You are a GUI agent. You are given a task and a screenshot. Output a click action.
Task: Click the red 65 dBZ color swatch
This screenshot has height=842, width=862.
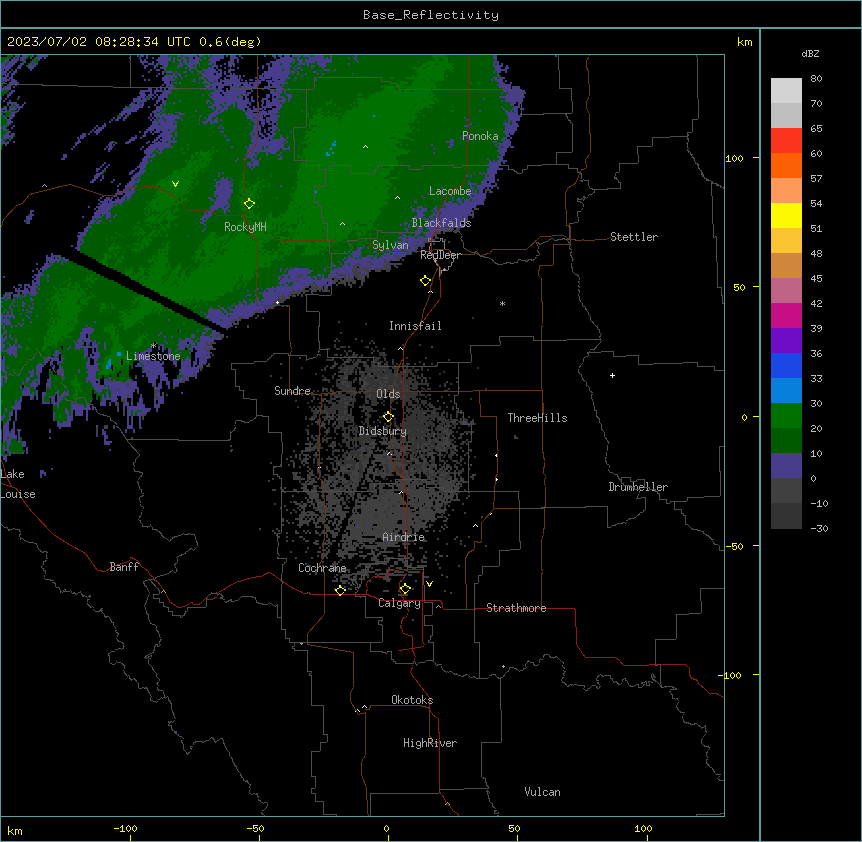tap(786, 141)
